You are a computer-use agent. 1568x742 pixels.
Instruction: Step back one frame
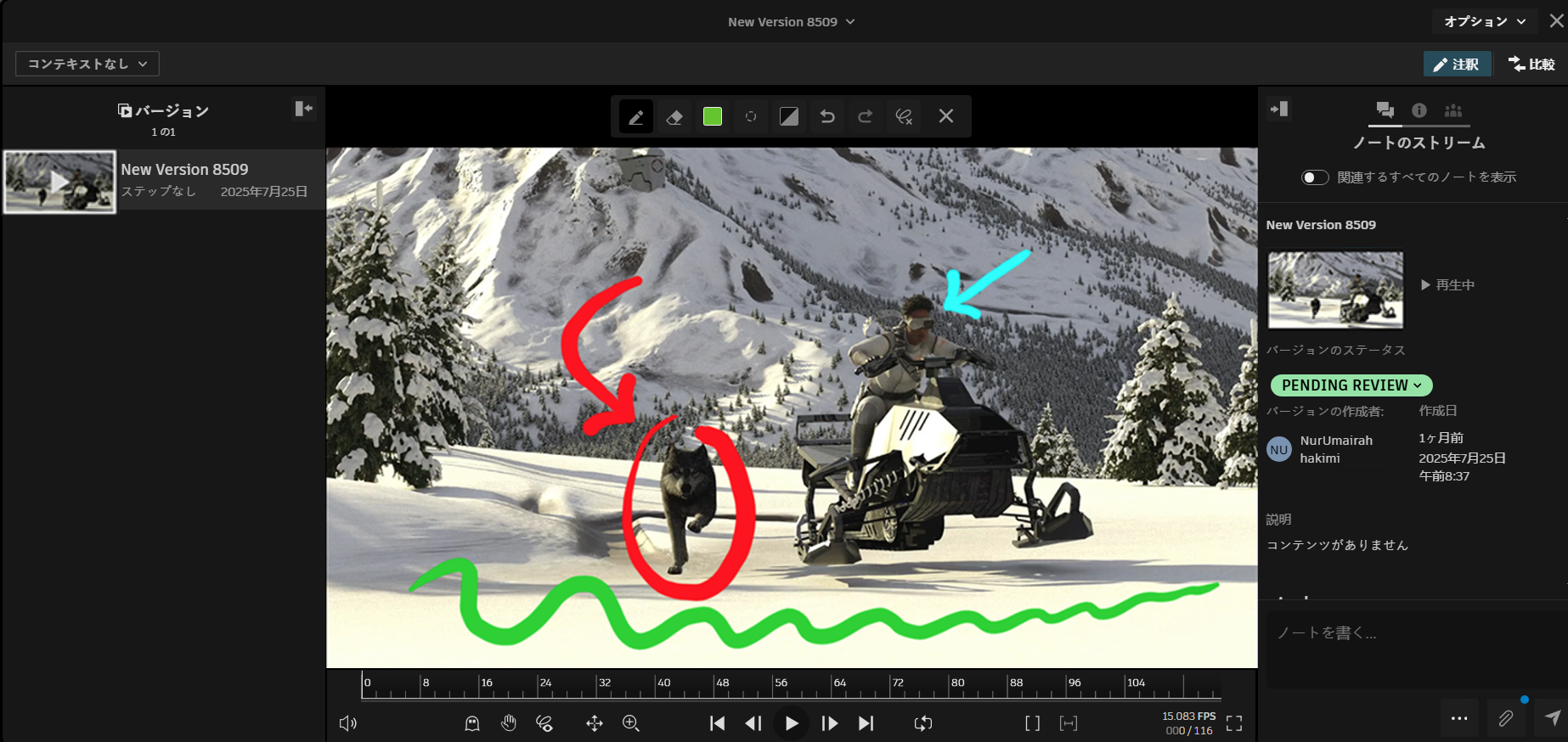753,723
